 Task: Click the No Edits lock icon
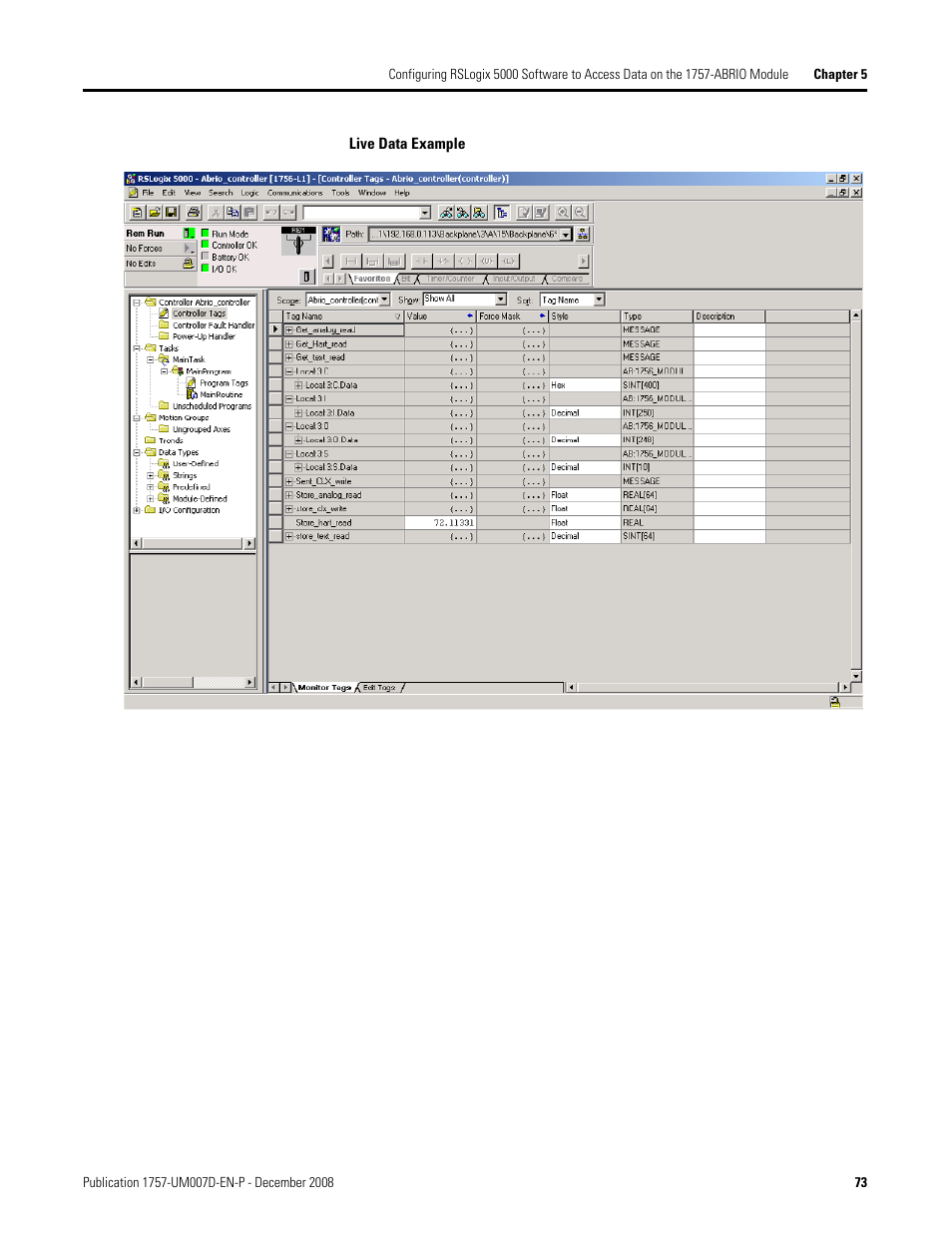coord(188,264)
